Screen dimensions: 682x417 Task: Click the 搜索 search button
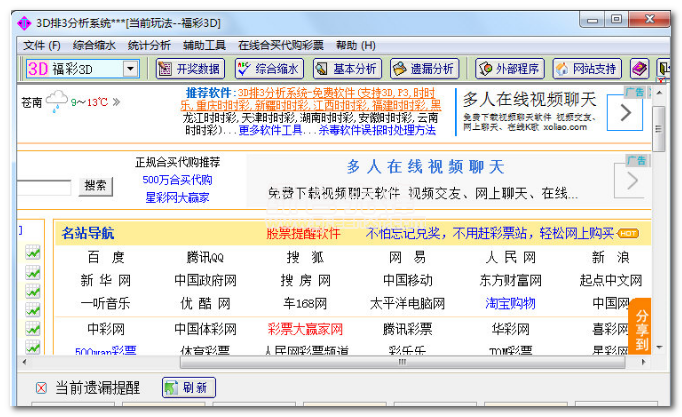pyautogui.click(x=95, y=186)
